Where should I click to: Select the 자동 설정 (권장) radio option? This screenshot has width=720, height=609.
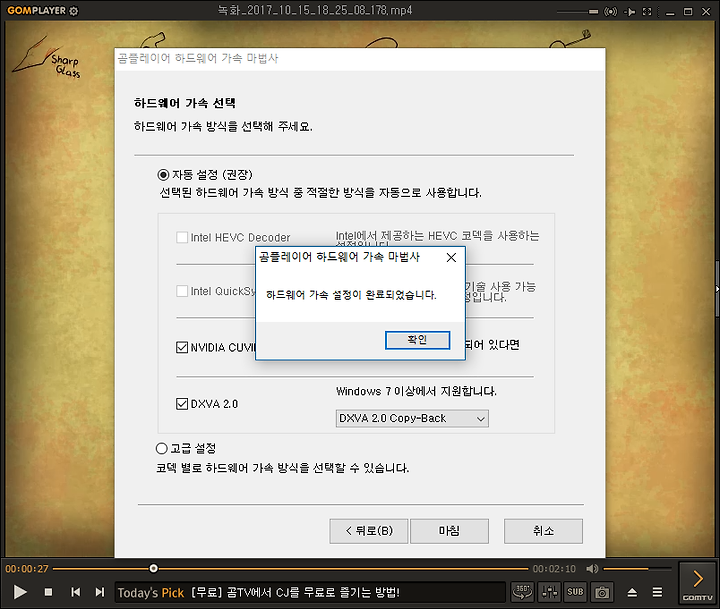(163, 175)
